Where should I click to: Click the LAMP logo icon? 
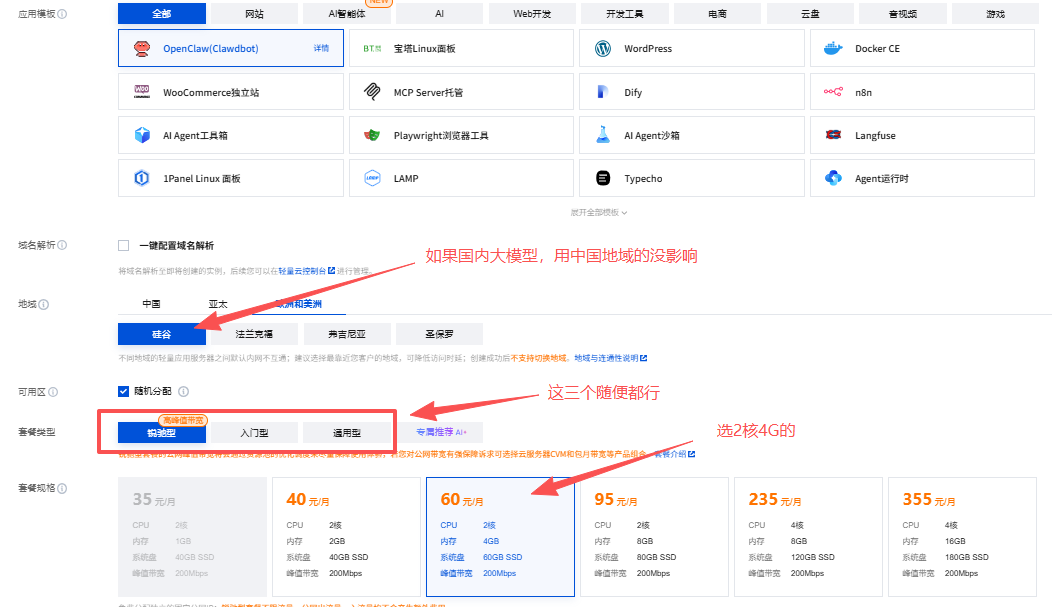pos(372,178)
